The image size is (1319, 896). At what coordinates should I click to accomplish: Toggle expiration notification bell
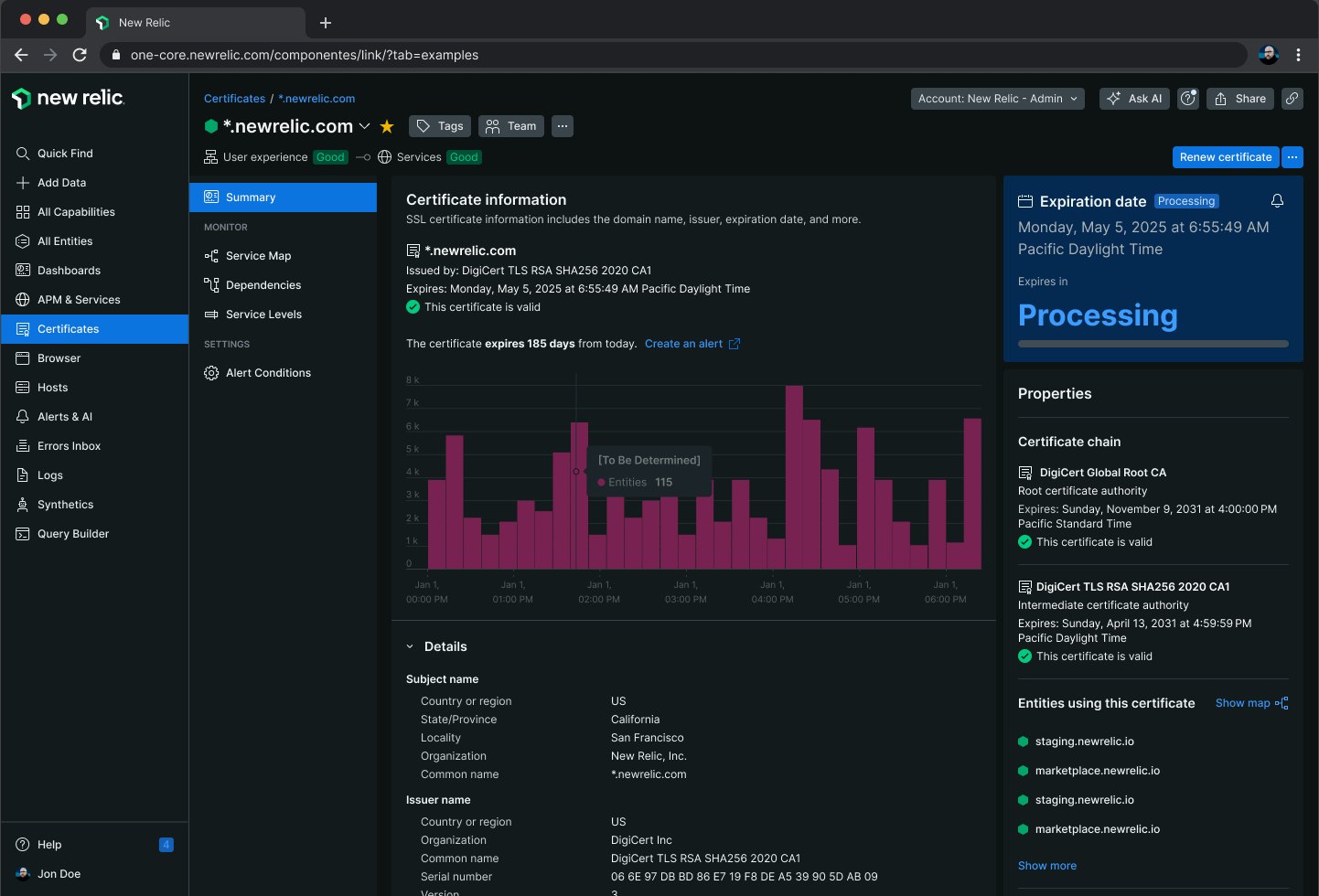pyautogui.click(x=1278, y=201)
